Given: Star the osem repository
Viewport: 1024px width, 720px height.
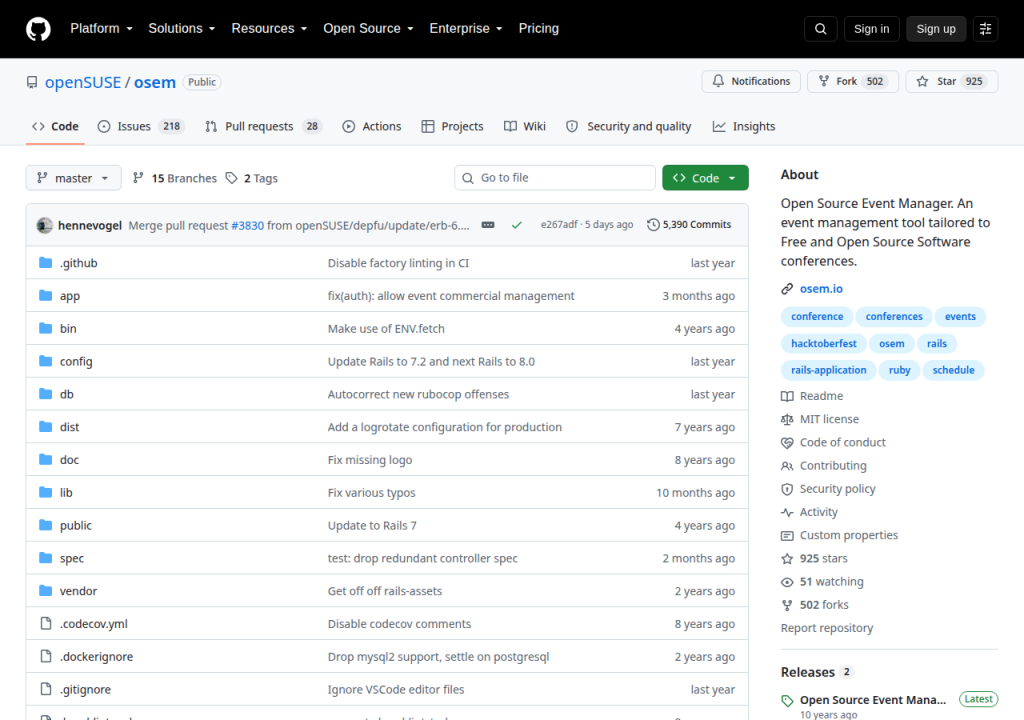Looking at the screenshot, I should tap(952, 81).
